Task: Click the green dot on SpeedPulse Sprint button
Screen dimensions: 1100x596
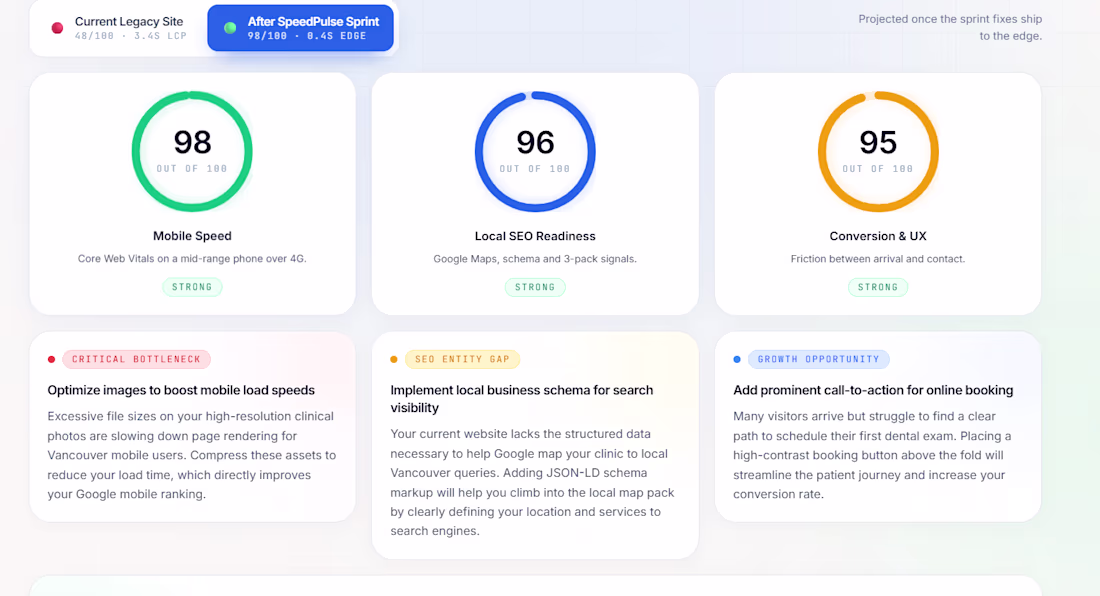Action: [230, 28]
